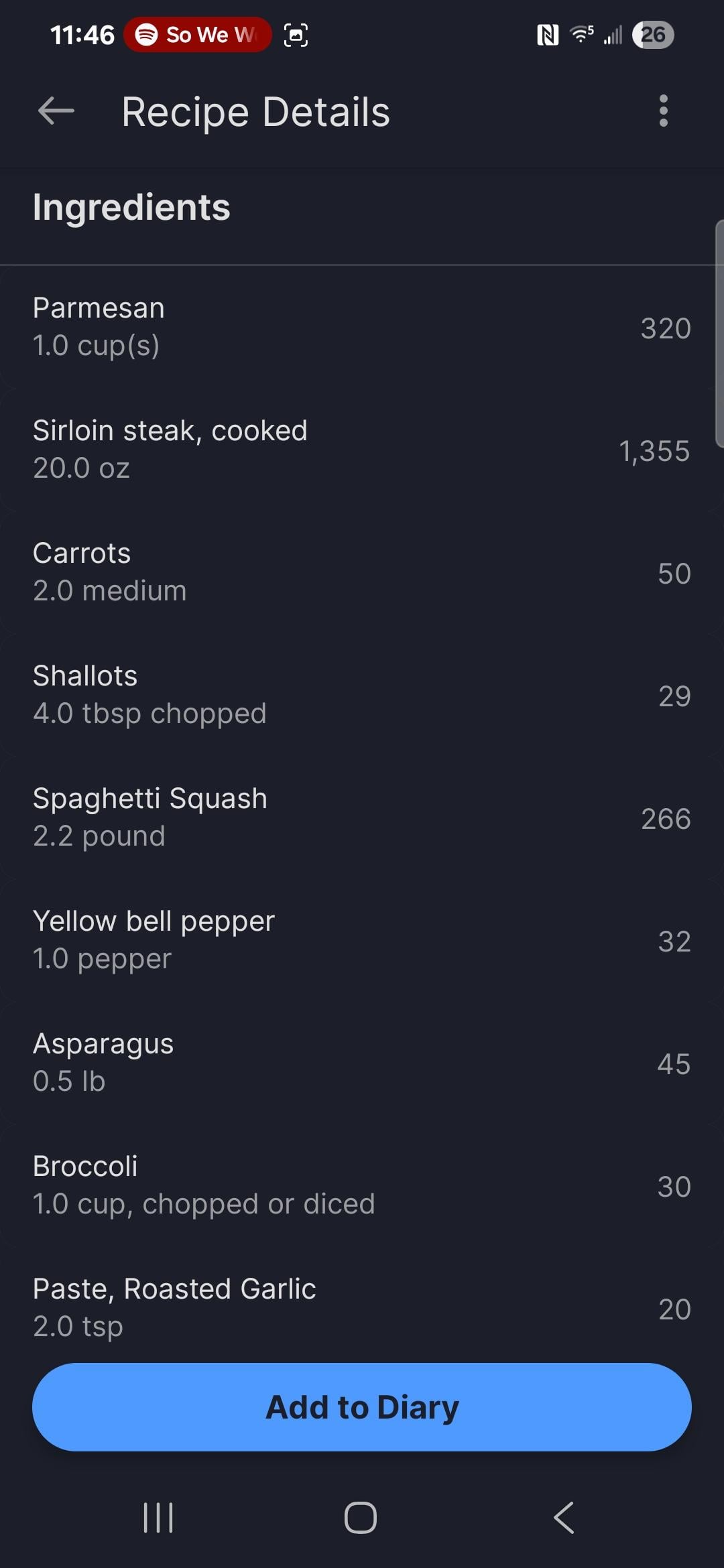Open the recent apps navigation button
Image resolution: width=724 pixels, height=1568 pixels.
click(x=158, y=1517)
